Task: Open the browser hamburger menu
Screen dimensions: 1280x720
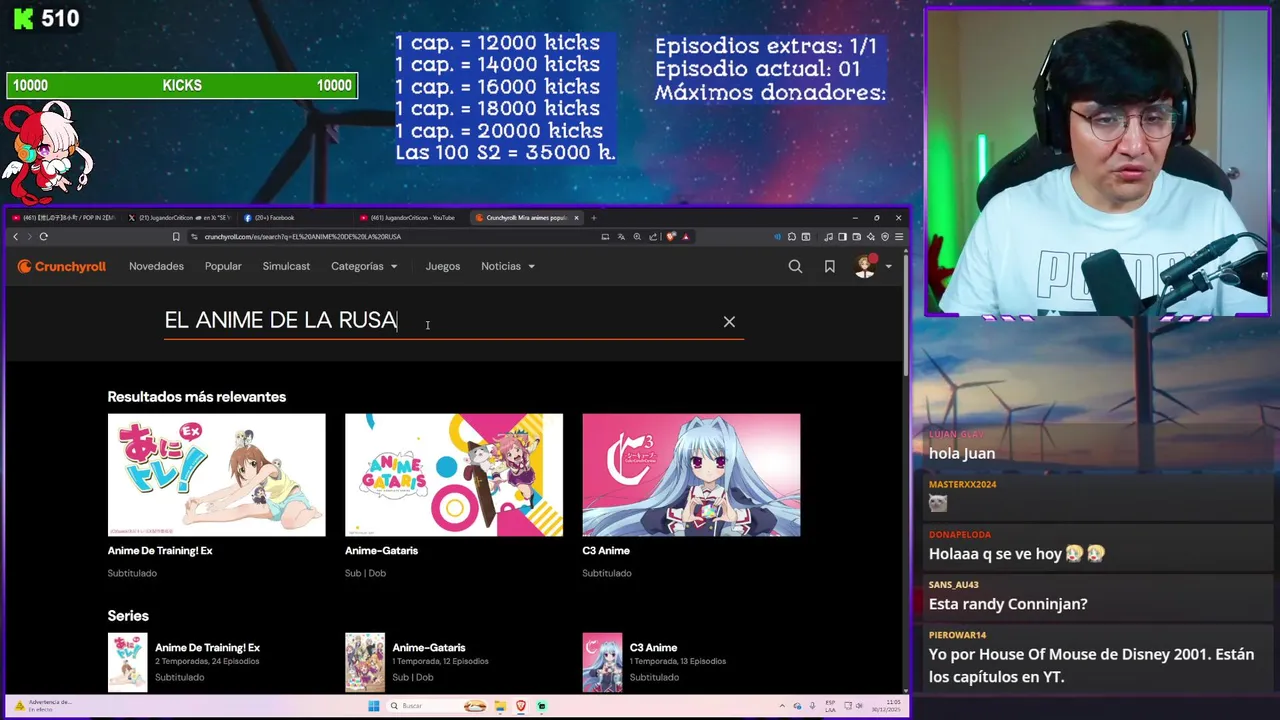Action: [899, 237]
